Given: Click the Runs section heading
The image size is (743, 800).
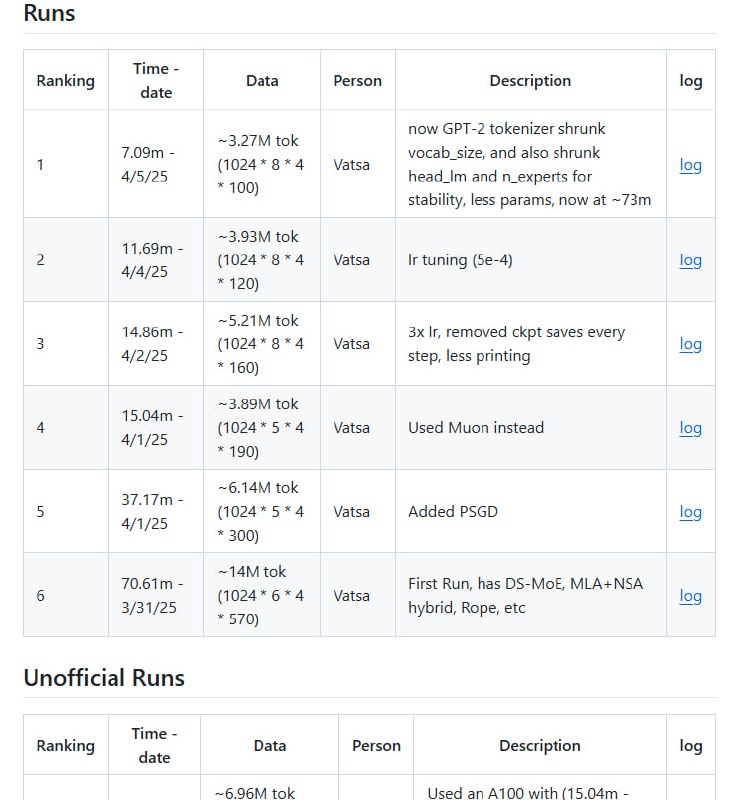Looking at the screenshot, I should coord(49,14).
